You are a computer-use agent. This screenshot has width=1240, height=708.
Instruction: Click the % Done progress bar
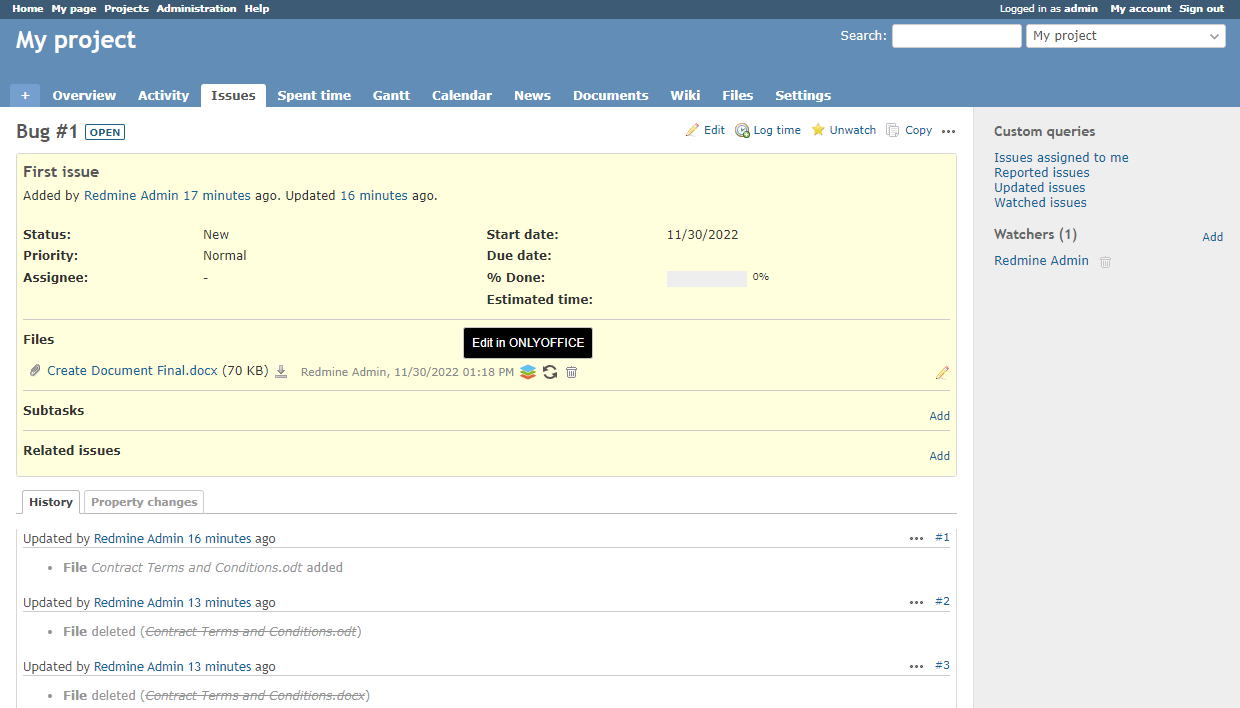click(706, 278)
